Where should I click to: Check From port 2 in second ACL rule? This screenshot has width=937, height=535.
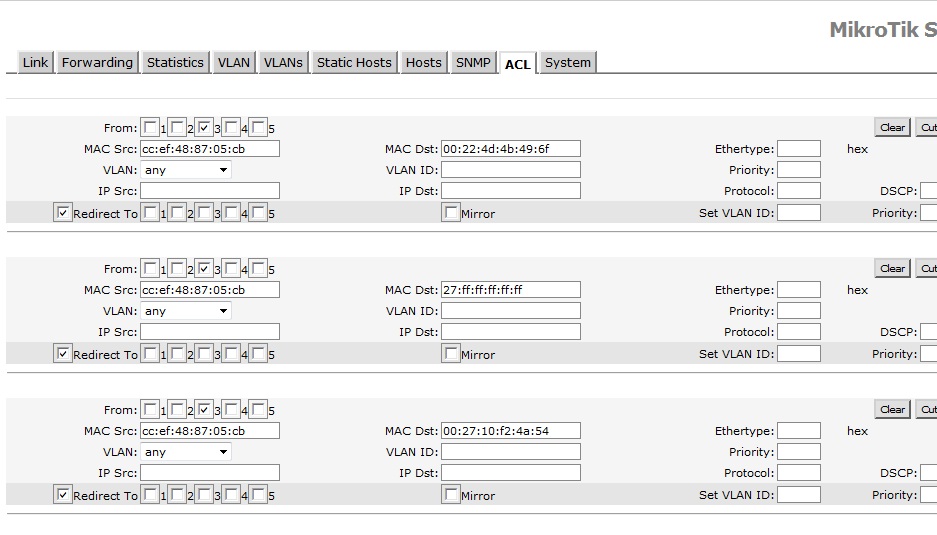tap(177, 268)
